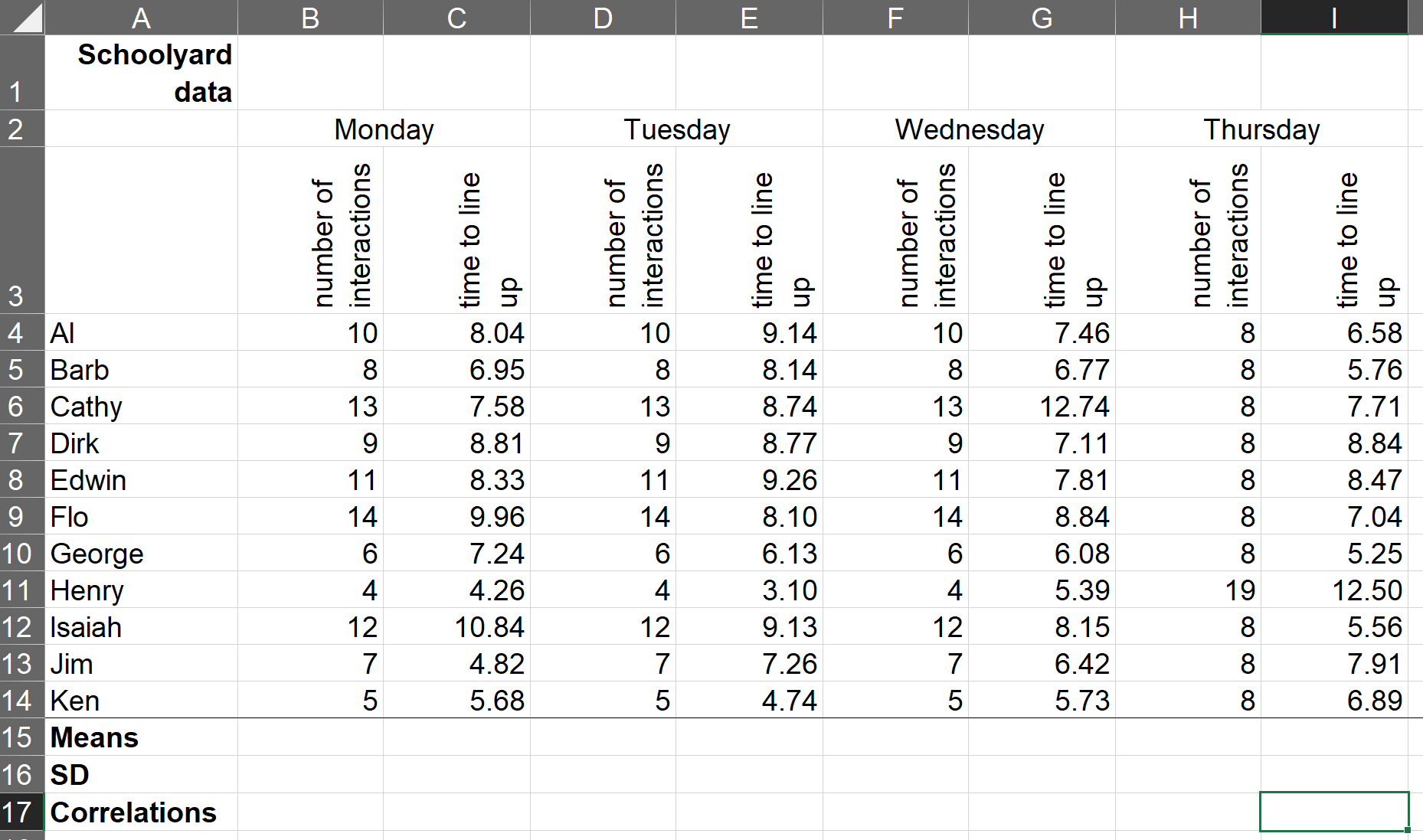1423x840 pixels.
Task: Select the Correlations label cell
Action: [x=141, y=812]
